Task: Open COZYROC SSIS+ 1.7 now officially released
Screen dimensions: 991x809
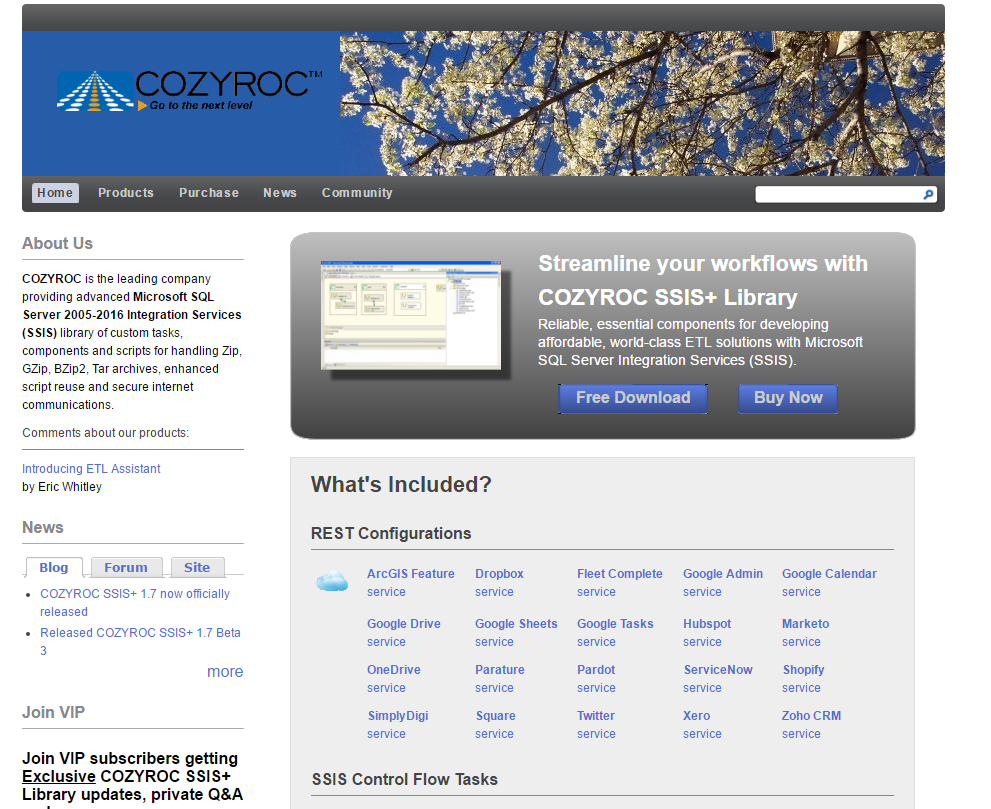Action: [135, 602]
